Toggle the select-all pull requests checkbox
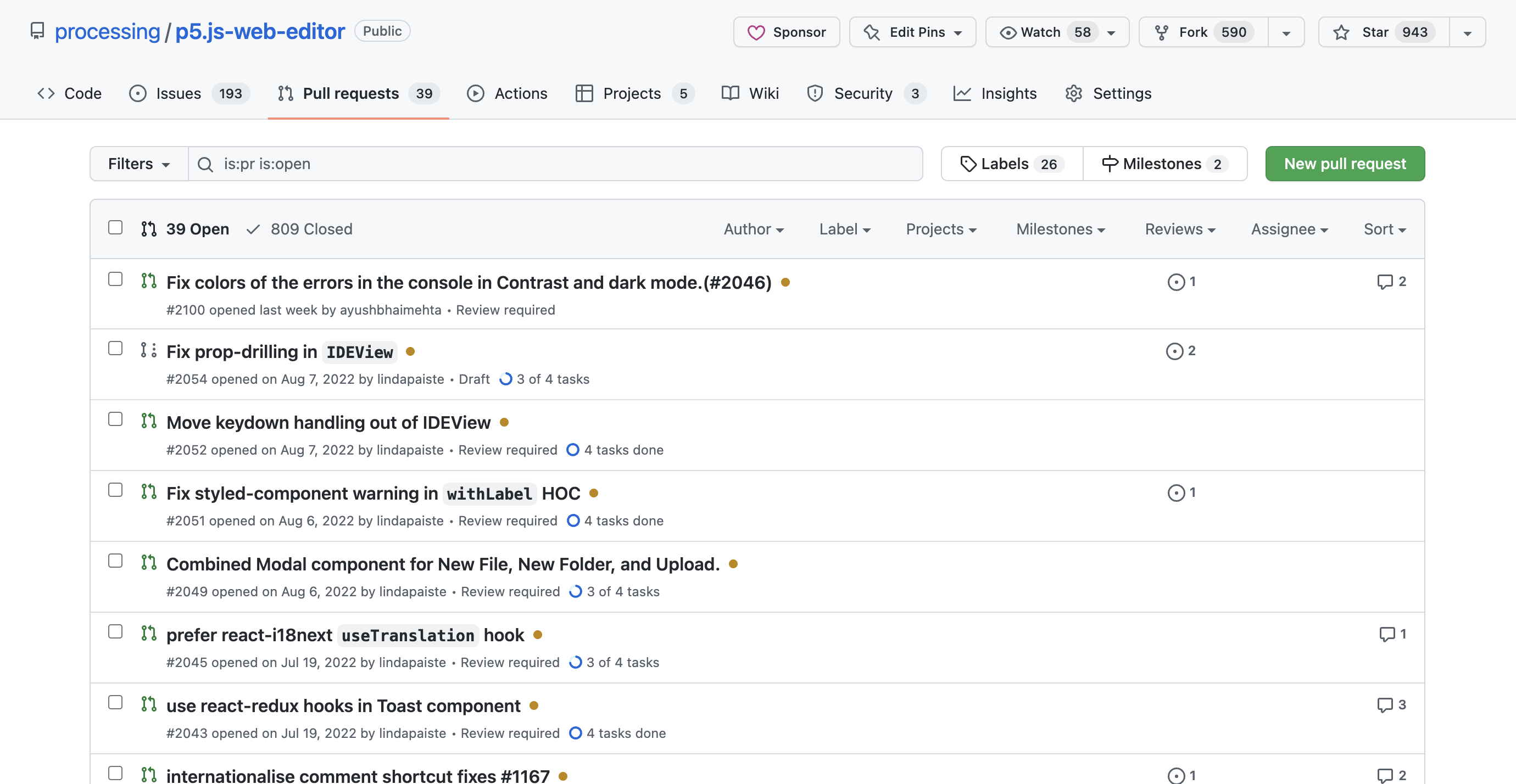 click(x=115, y=228)
